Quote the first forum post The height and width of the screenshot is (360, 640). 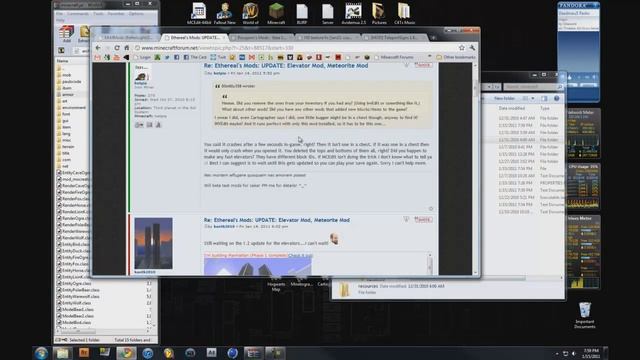[x=423, y=65]
